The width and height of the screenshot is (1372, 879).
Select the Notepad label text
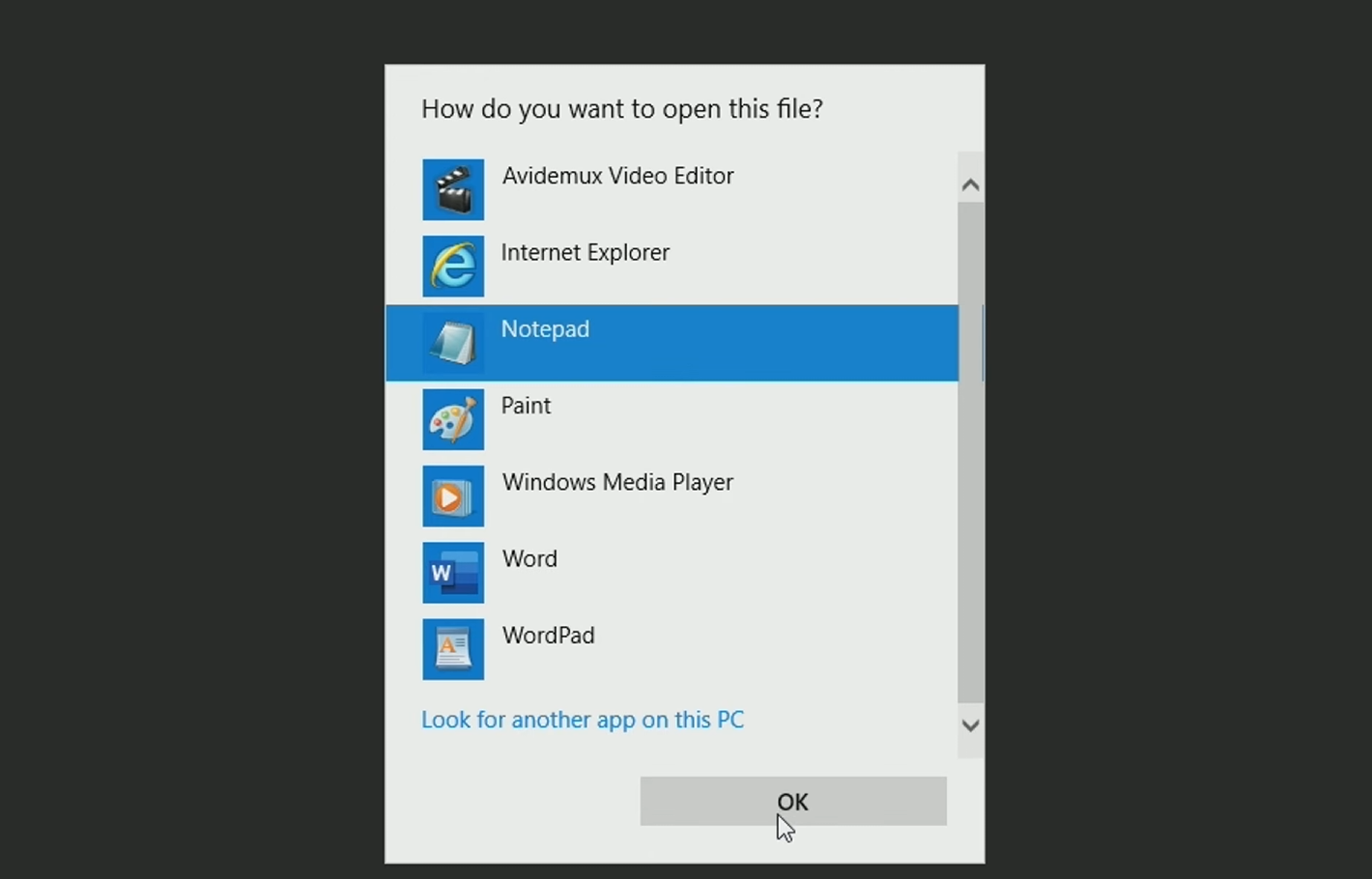pyautogui.click(x=545, y=329)
